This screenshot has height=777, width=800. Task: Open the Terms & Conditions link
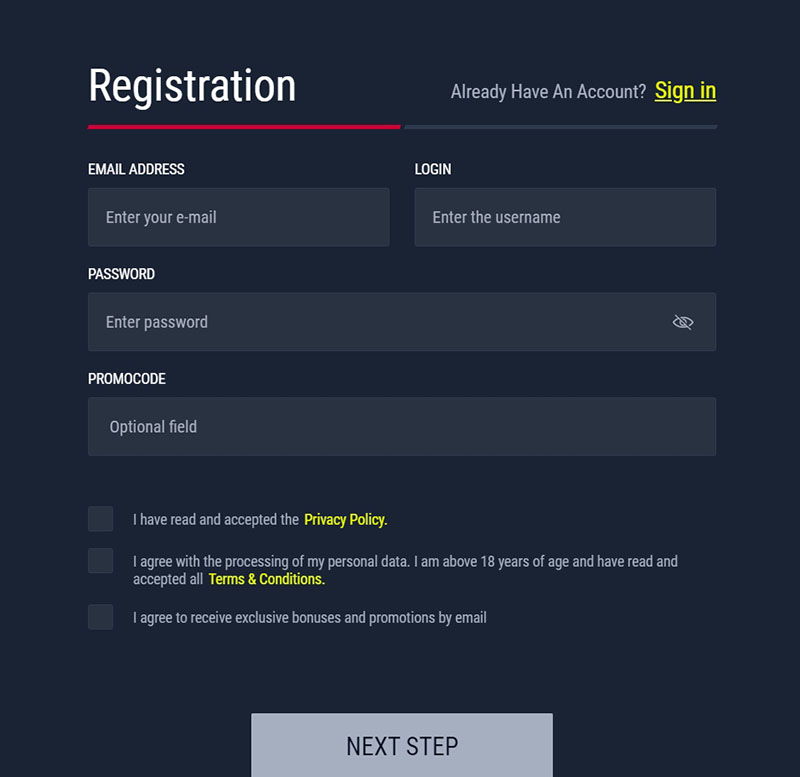pos(266,579)
